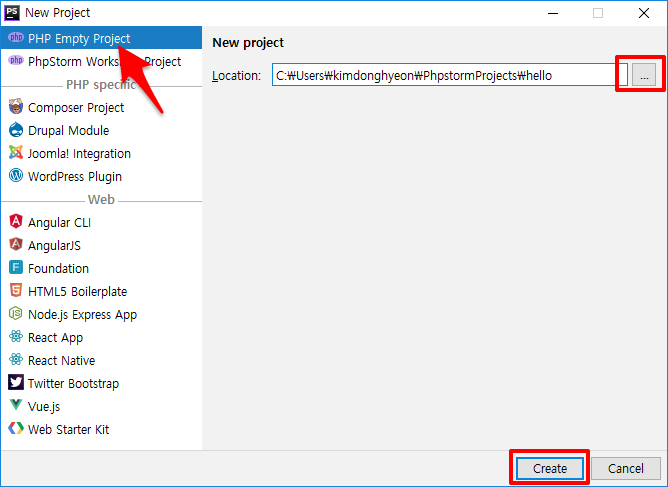Viewport: 668px width, 487px height.
Task: Choose Web Starter Kit label
Action: [x=69, y=429]
